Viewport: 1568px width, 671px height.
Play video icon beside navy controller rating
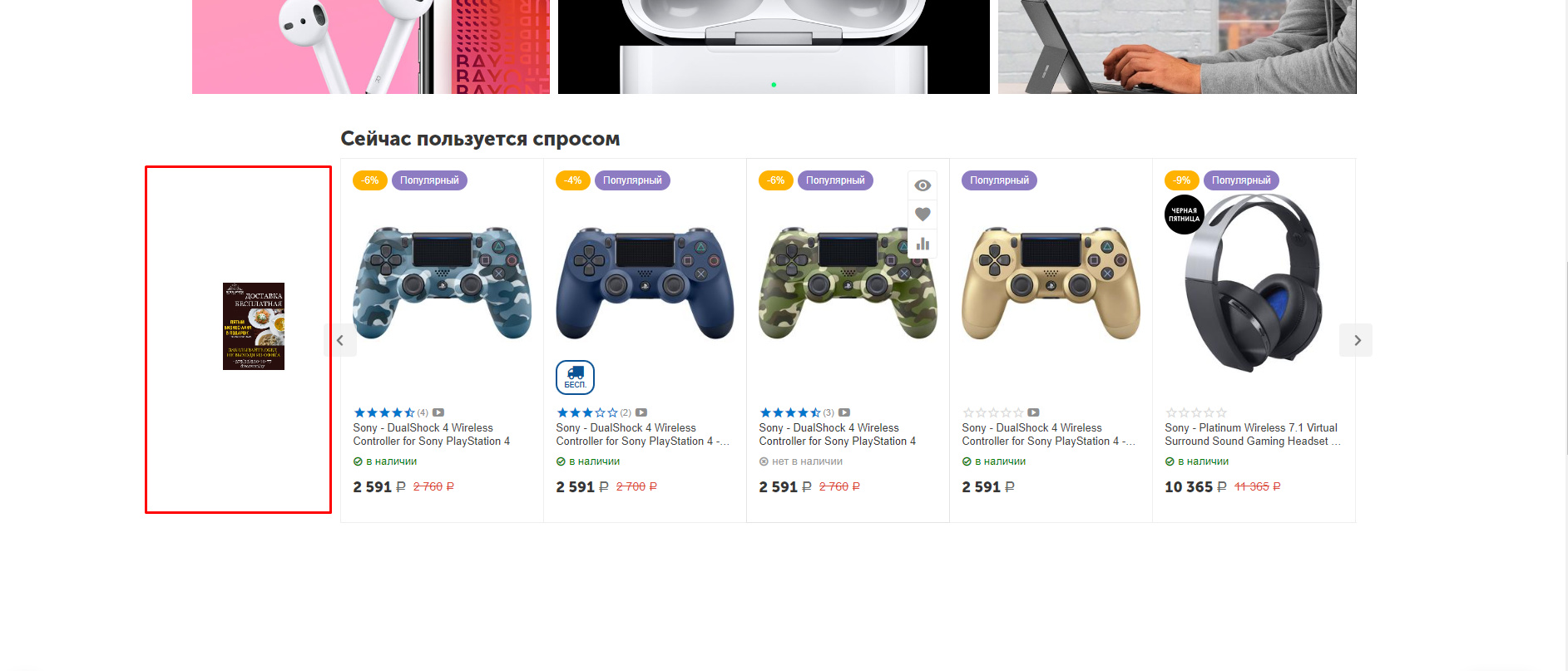click(641, 412)
